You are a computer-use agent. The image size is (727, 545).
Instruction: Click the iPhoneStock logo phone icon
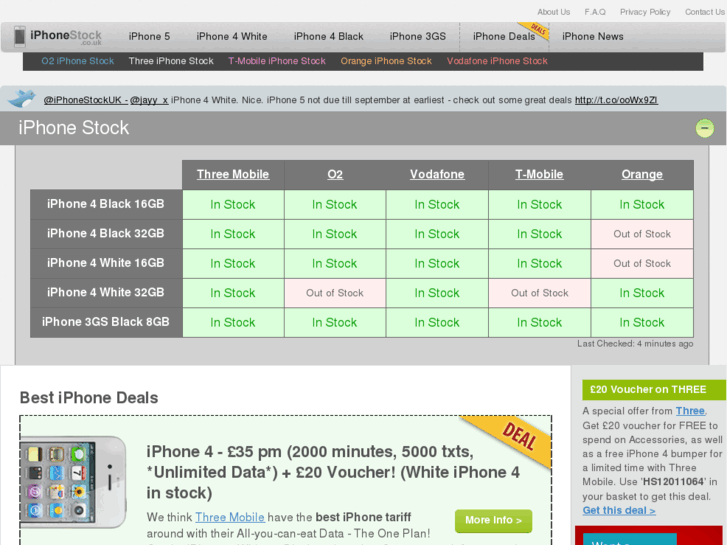(x=19, y=36)
